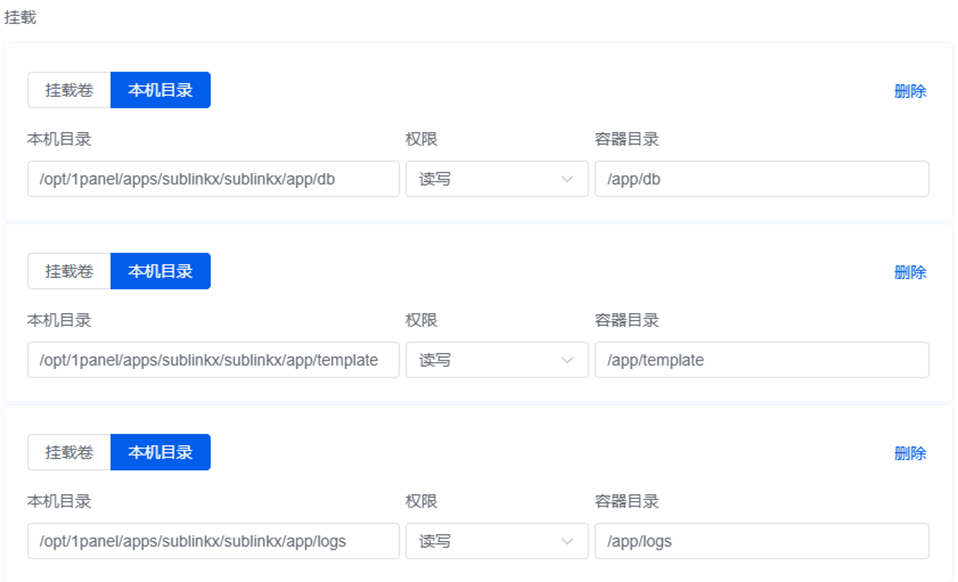
Task: Select 本机目录 option for the /app/db mount
Action: click(x=160, y=90)
